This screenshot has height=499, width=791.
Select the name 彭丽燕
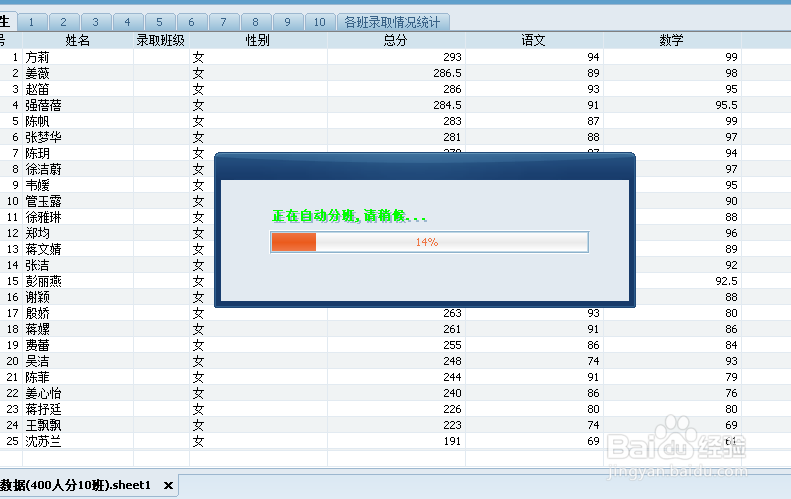pos(43,281)
